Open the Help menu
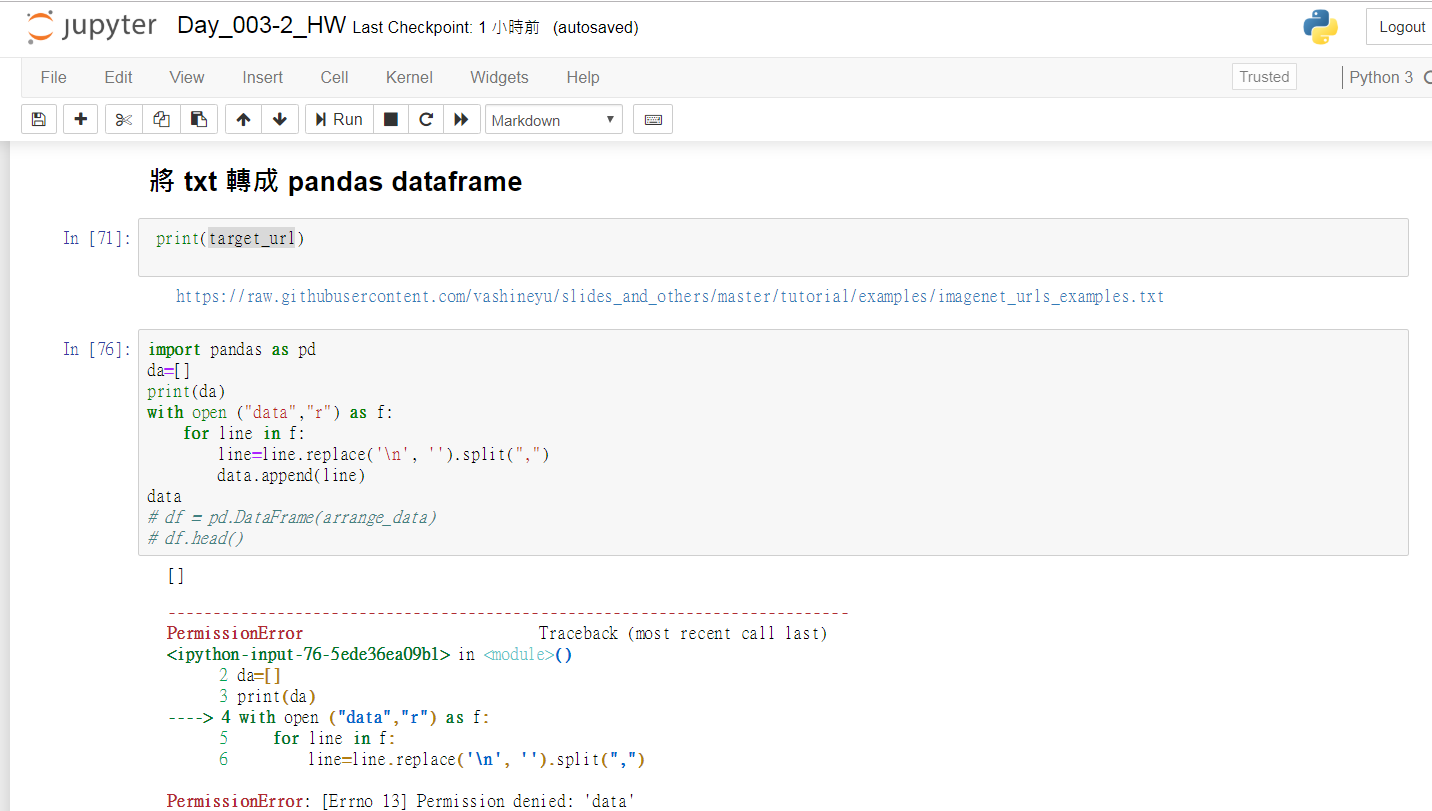The image size is (1432, 811). (x=583, y=77)
